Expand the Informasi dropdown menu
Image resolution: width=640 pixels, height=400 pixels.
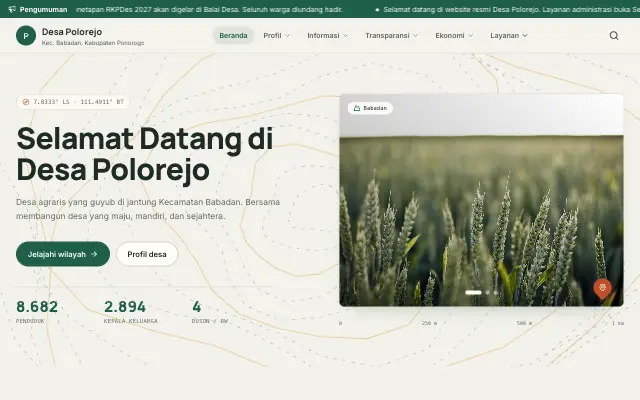point(327,36)
